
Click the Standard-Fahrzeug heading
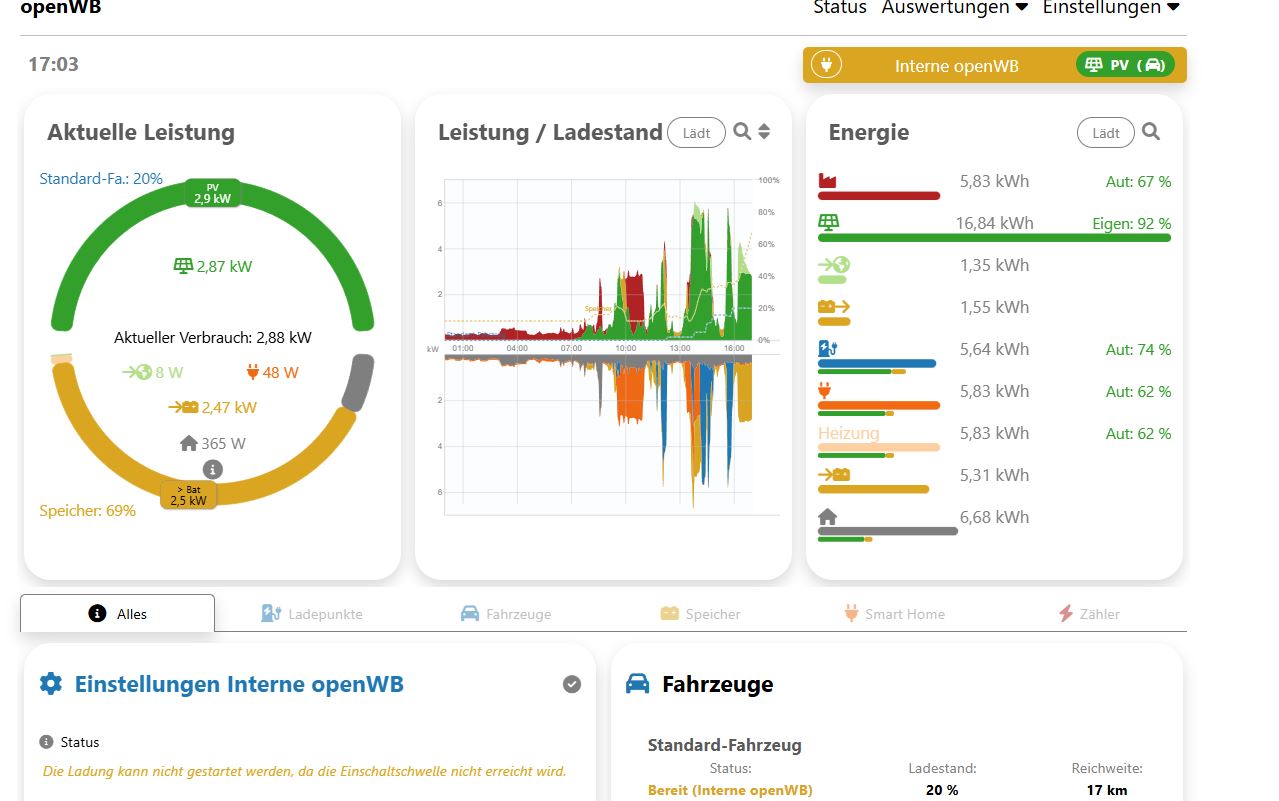point(725,745)
